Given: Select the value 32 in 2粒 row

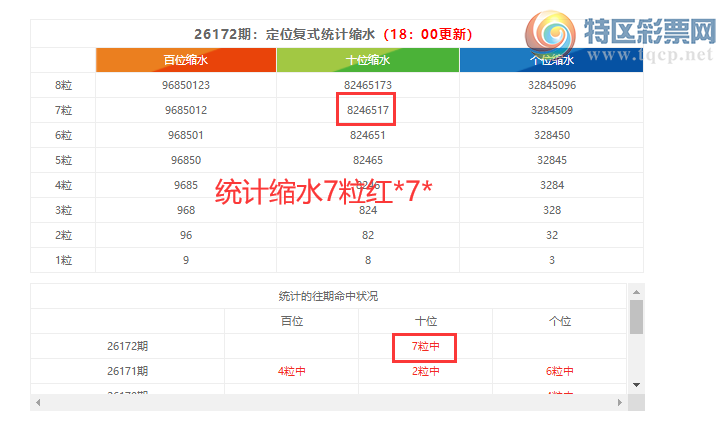Looking at the screenshot, I should (552, 235).
